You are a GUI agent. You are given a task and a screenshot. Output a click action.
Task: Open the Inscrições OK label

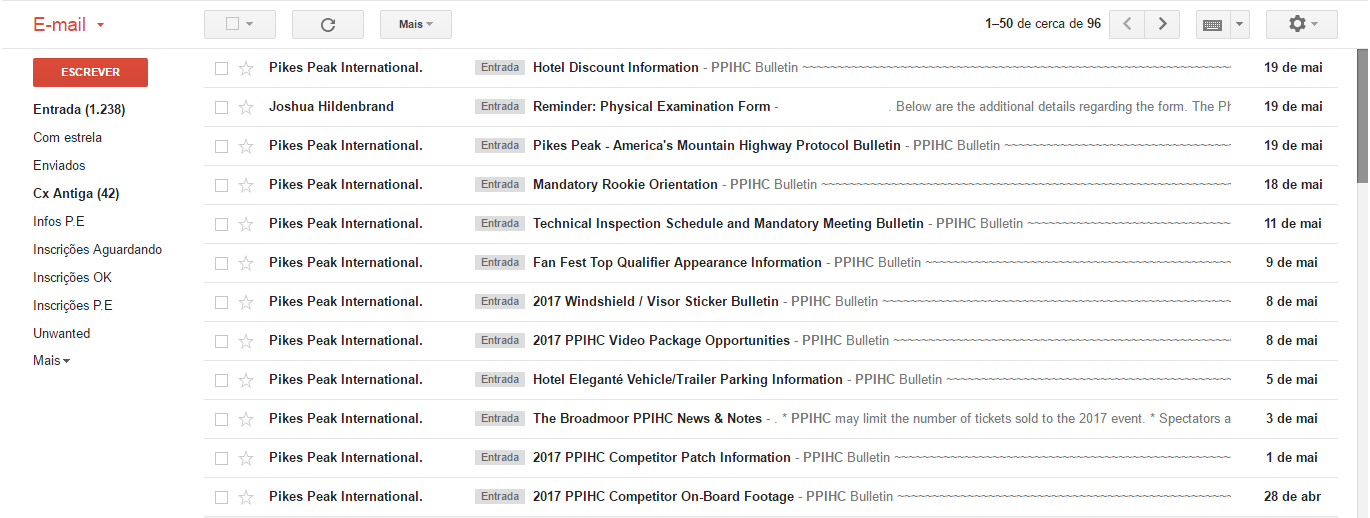pos(72,278)
